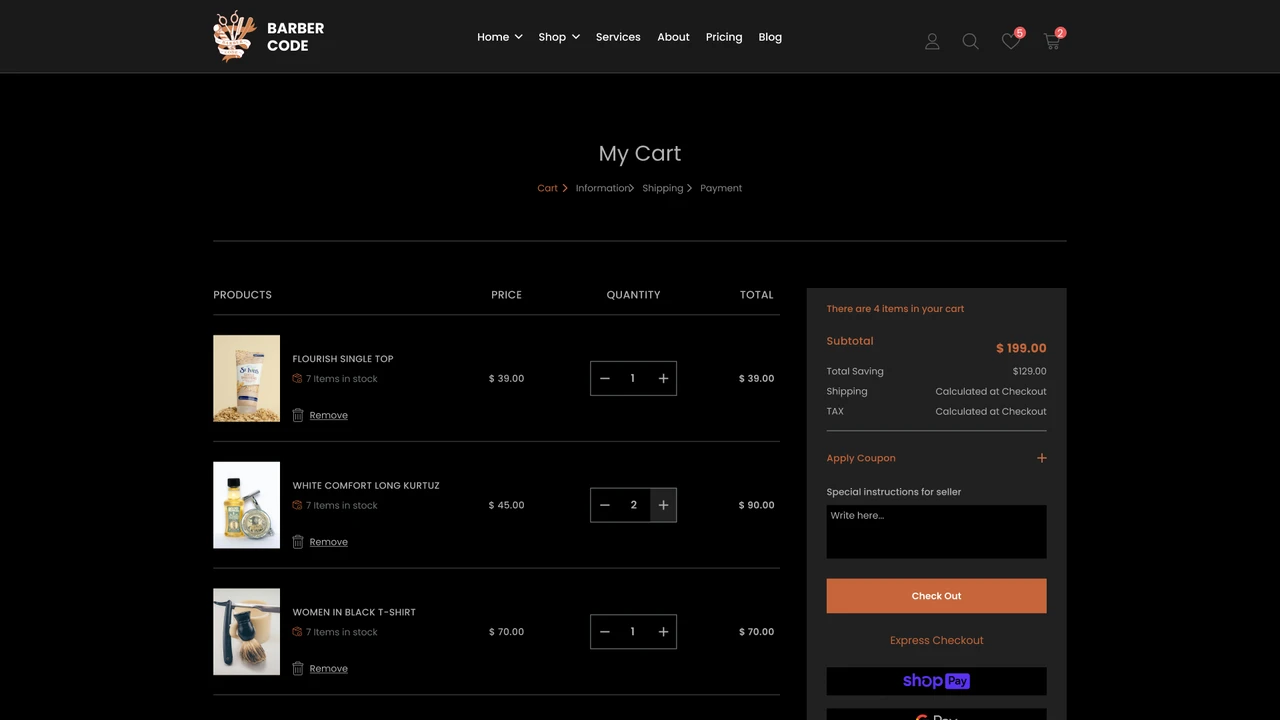Open the wishlist heart icon
Image resolution: width=1280 pixels, height=720 pixels.
click(x=1011, y=41)
